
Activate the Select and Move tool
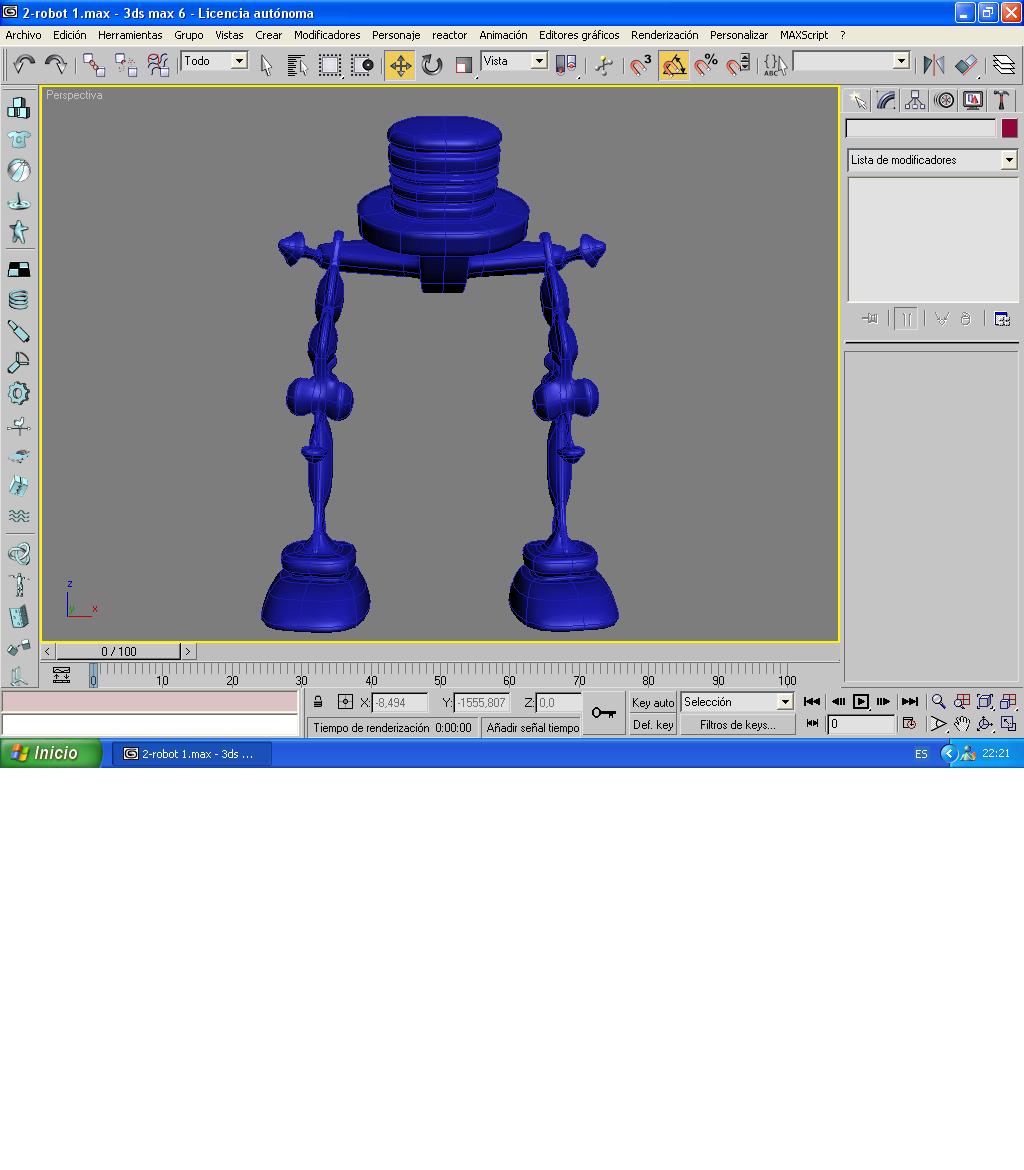(400, 65)
